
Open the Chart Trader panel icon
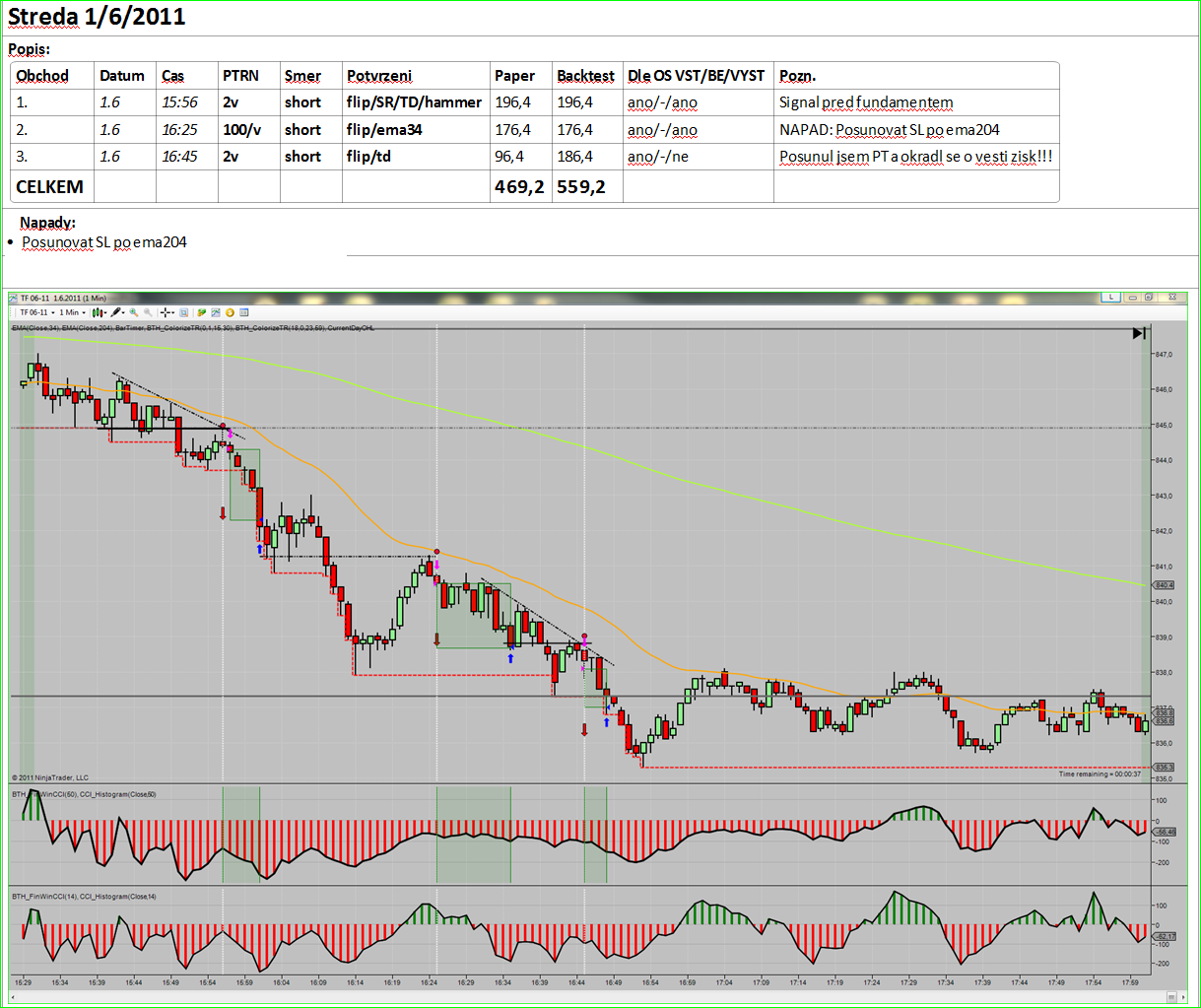click(201, 312)
